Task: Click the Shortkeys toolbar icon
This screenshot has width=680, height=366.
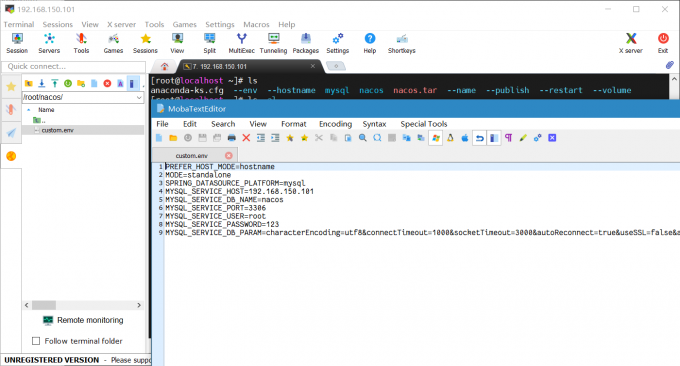Action: pos(402,43)
